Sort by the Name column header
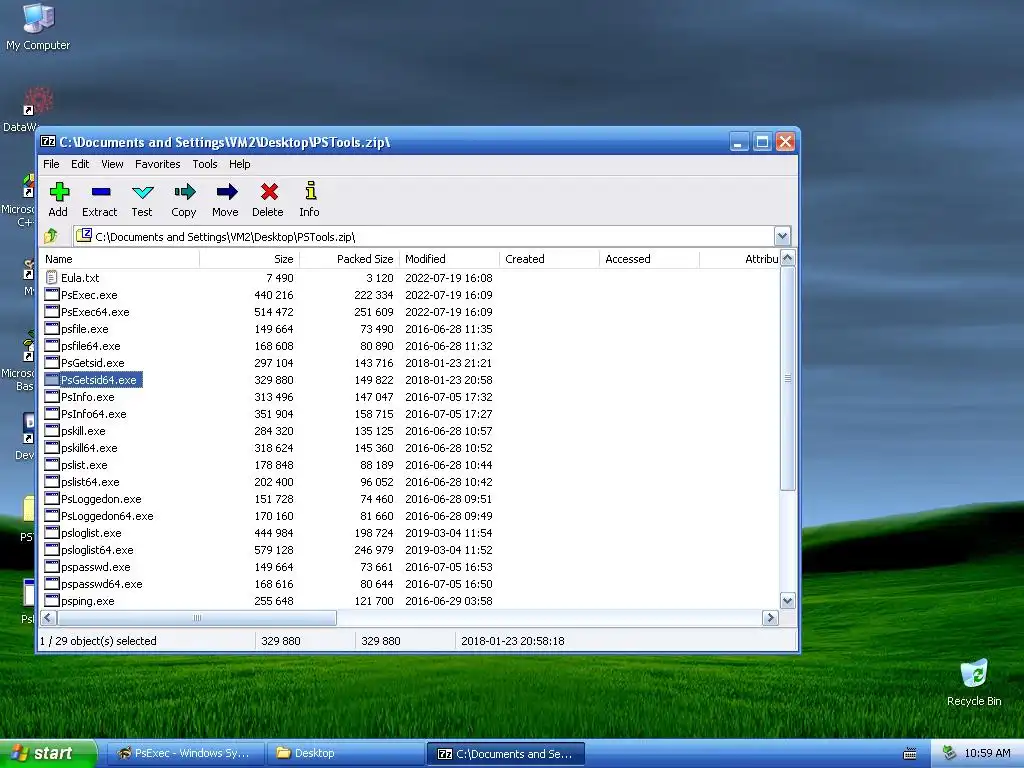Screen dimensions: 1024x768 coord(120,259)
